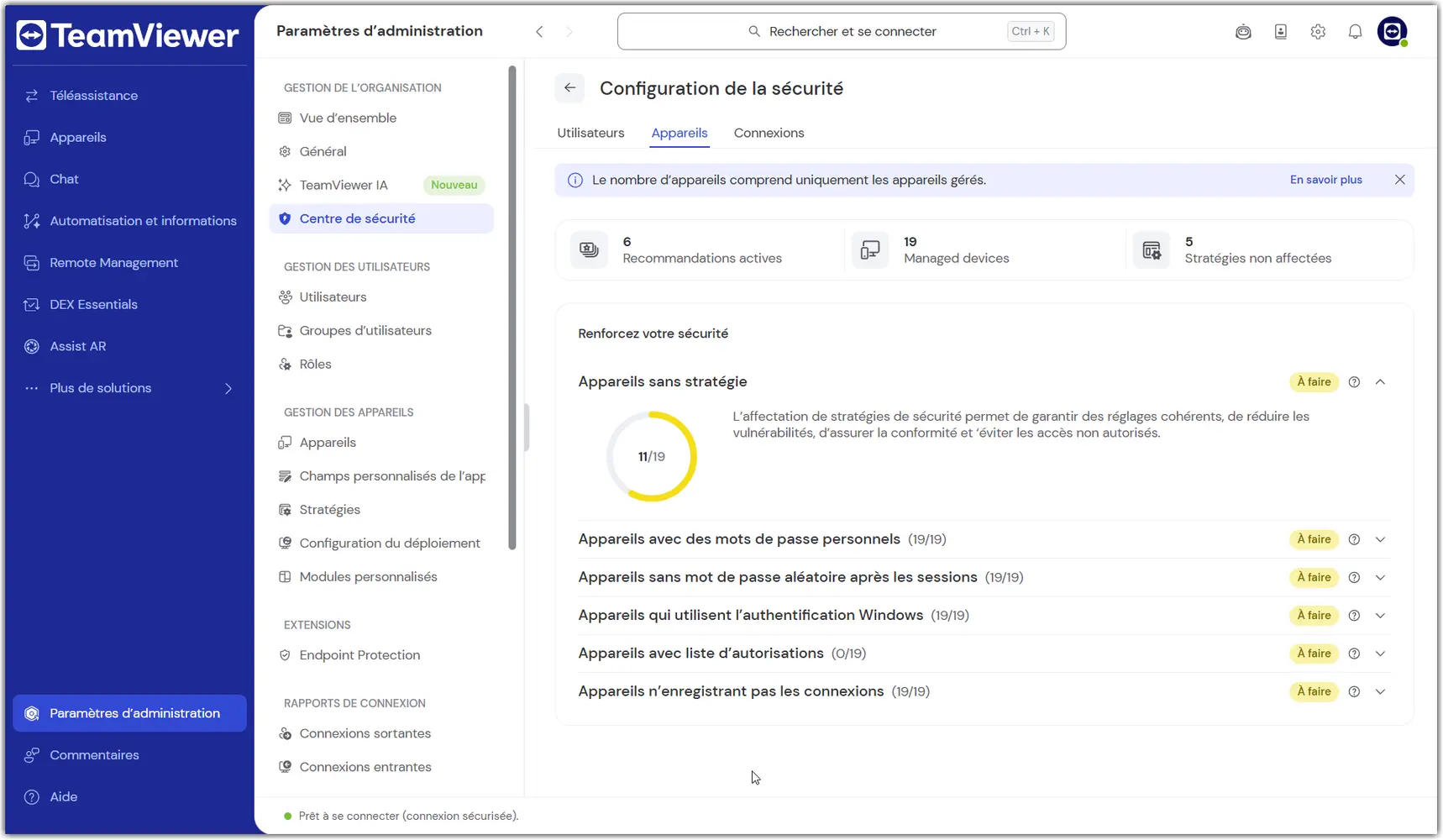Expand Appareils sans mot de passe aléatoire row

point(1380,577)
